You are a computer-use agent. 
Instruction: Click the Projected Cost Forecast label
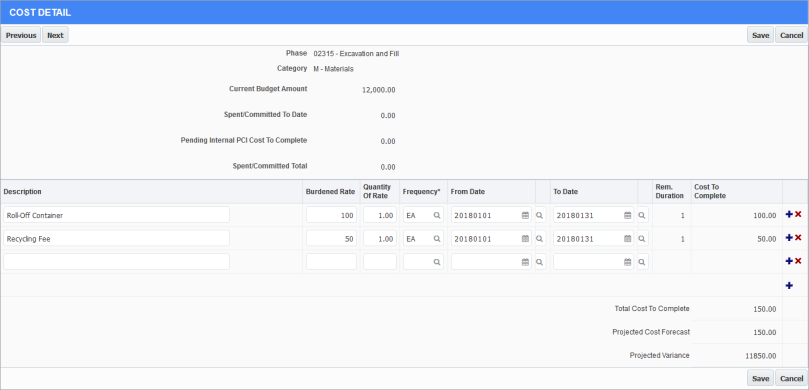tap(651, 332)
